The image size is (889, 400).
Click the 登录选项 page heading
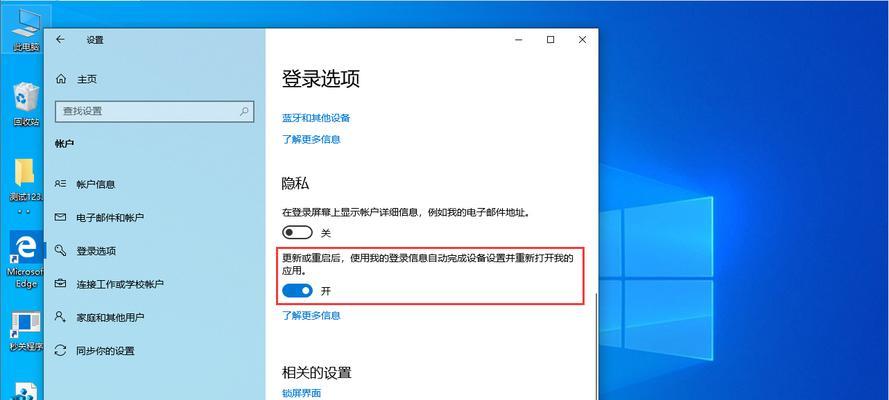click(321, 79)
